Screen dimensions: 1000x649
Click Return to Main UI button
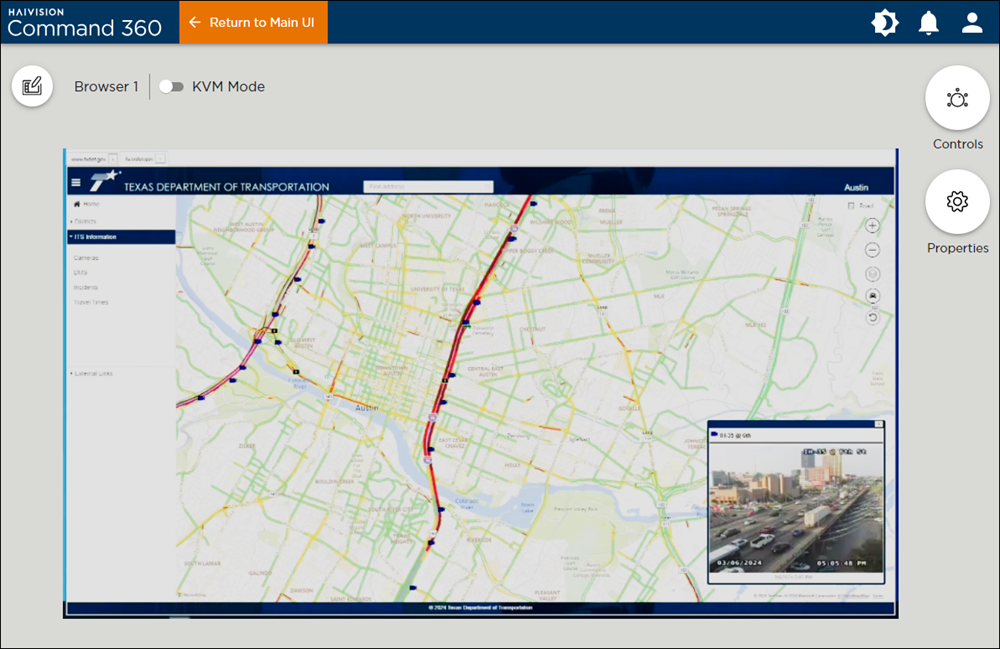coord(254,22)
